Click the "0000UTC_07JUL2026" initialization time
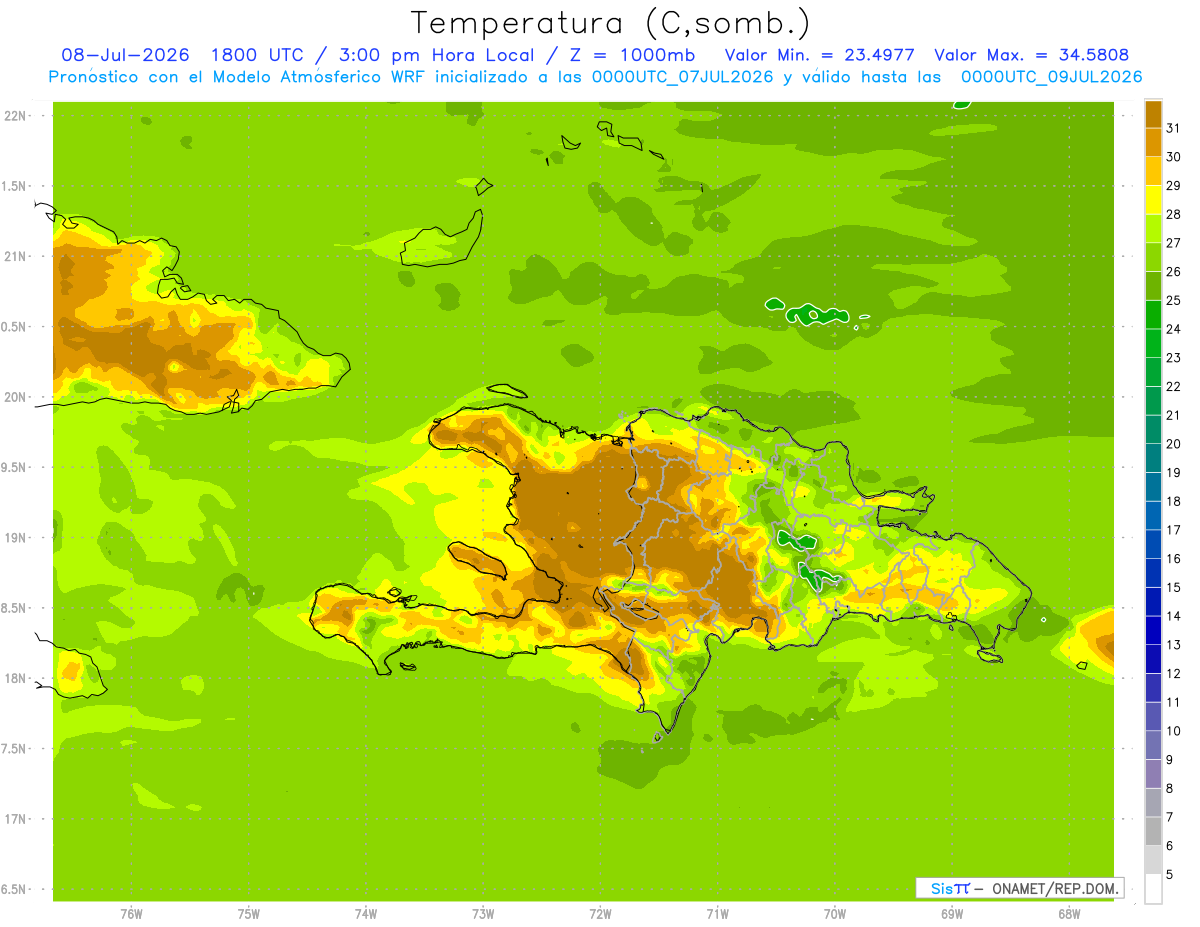The image size is (1200, 927). click(x=683, y=77)
